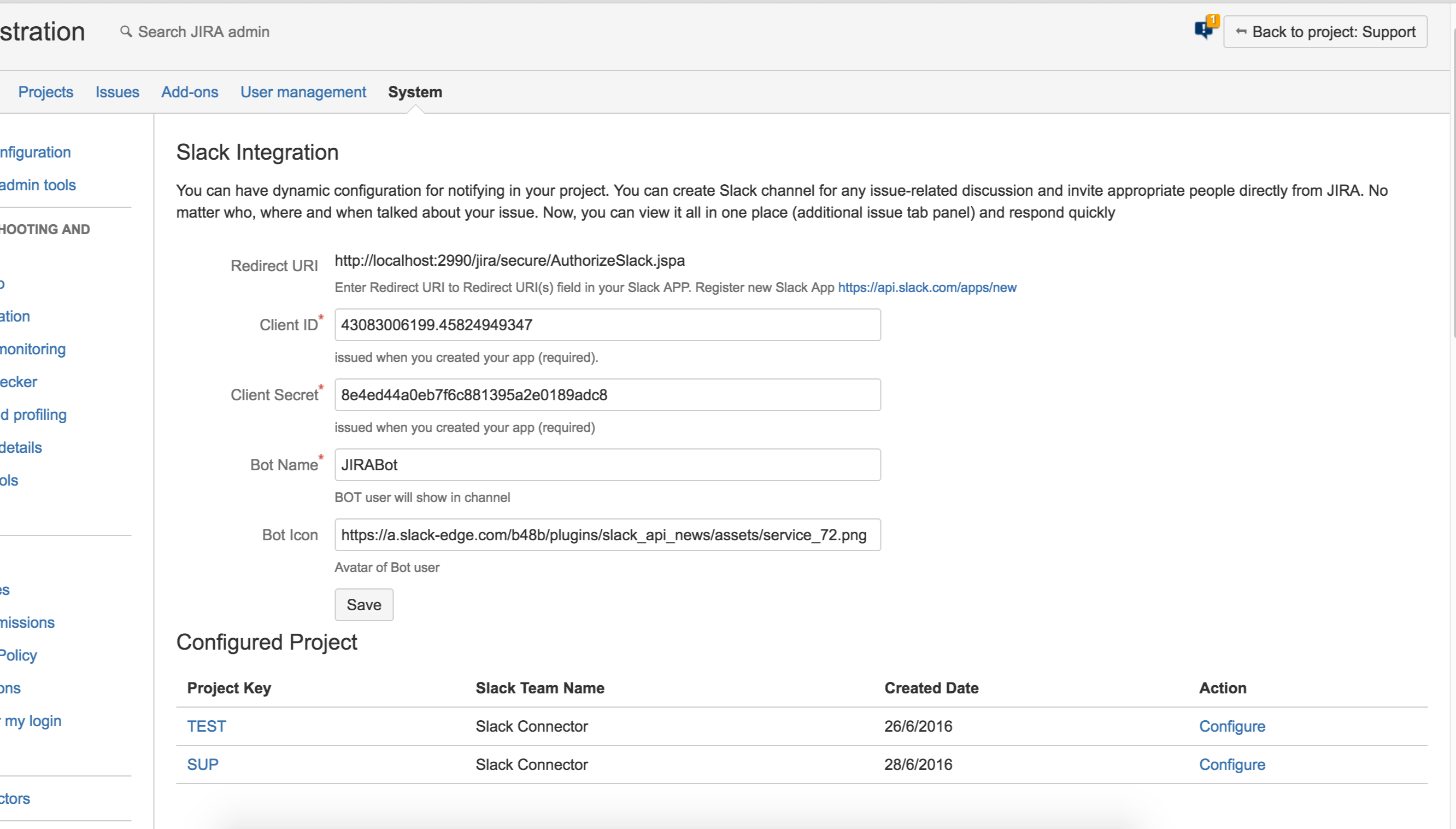Select the System tab
1456x829 pixels.
coord(415,92)
